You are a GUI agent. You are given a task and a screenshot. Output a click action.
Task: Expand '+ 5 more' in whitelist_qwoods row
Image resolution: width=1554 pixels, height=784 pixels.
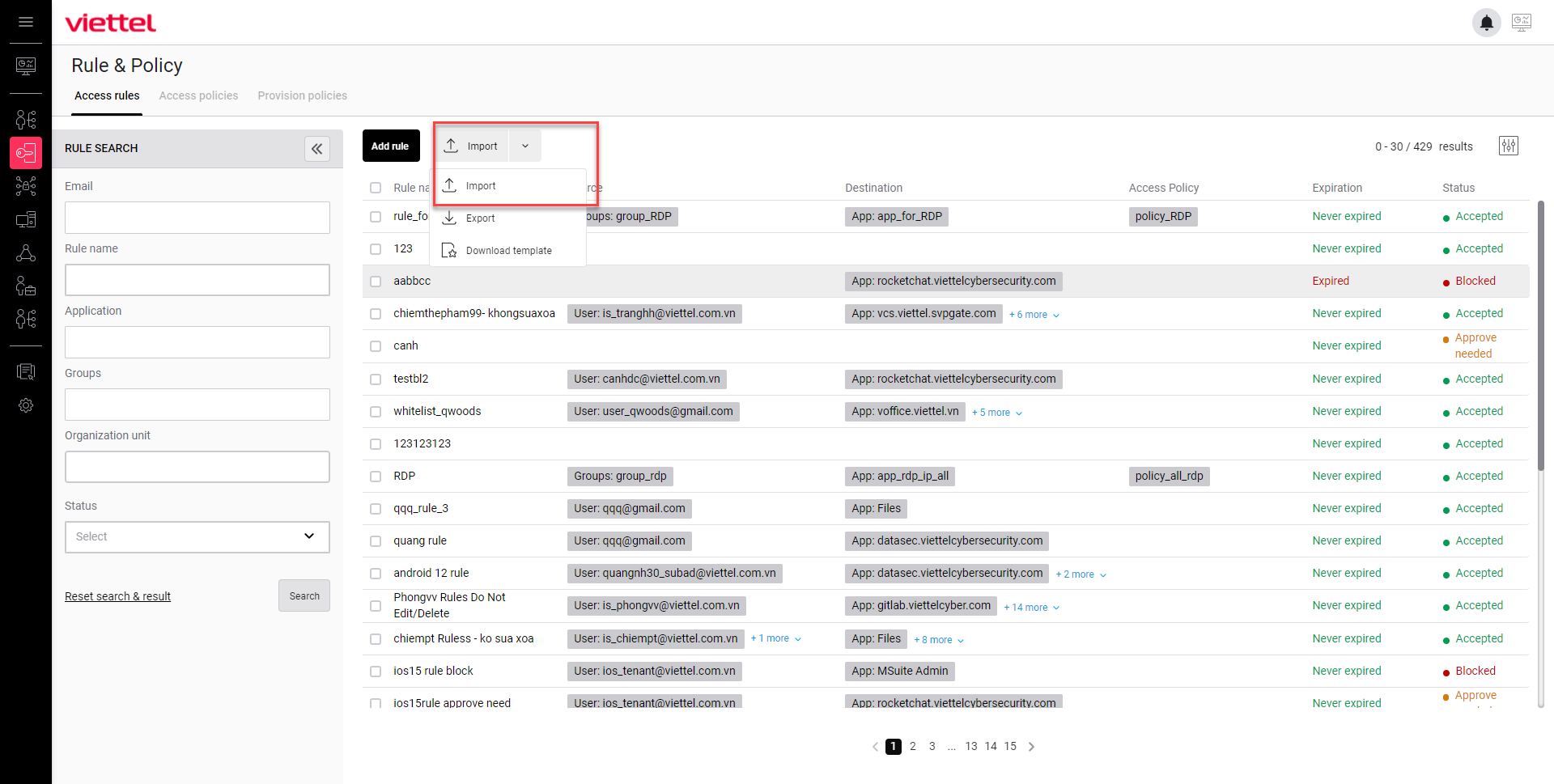[x=997, y=413]
